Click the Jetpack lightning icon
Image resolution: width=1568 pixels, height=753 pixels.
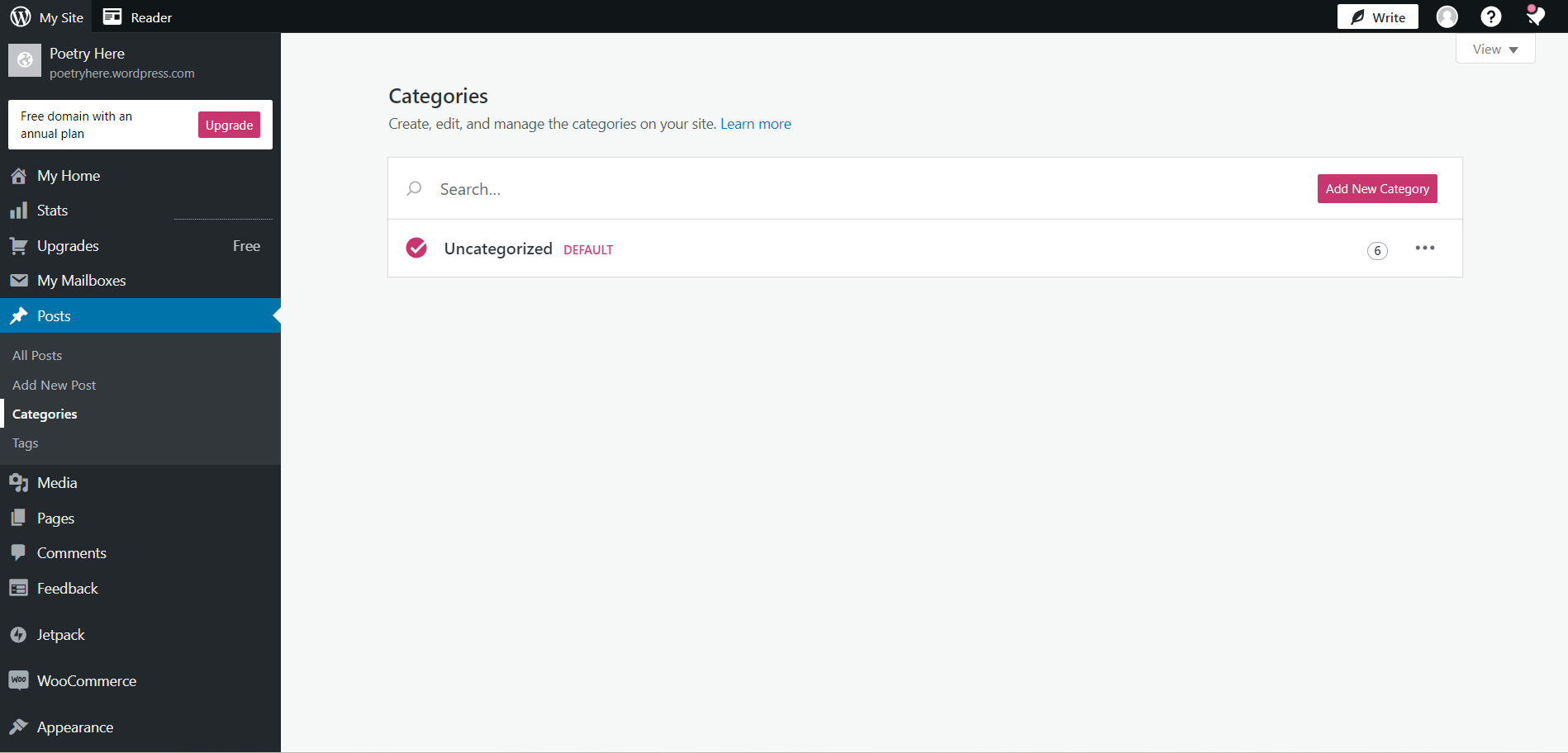click(18, 635)
